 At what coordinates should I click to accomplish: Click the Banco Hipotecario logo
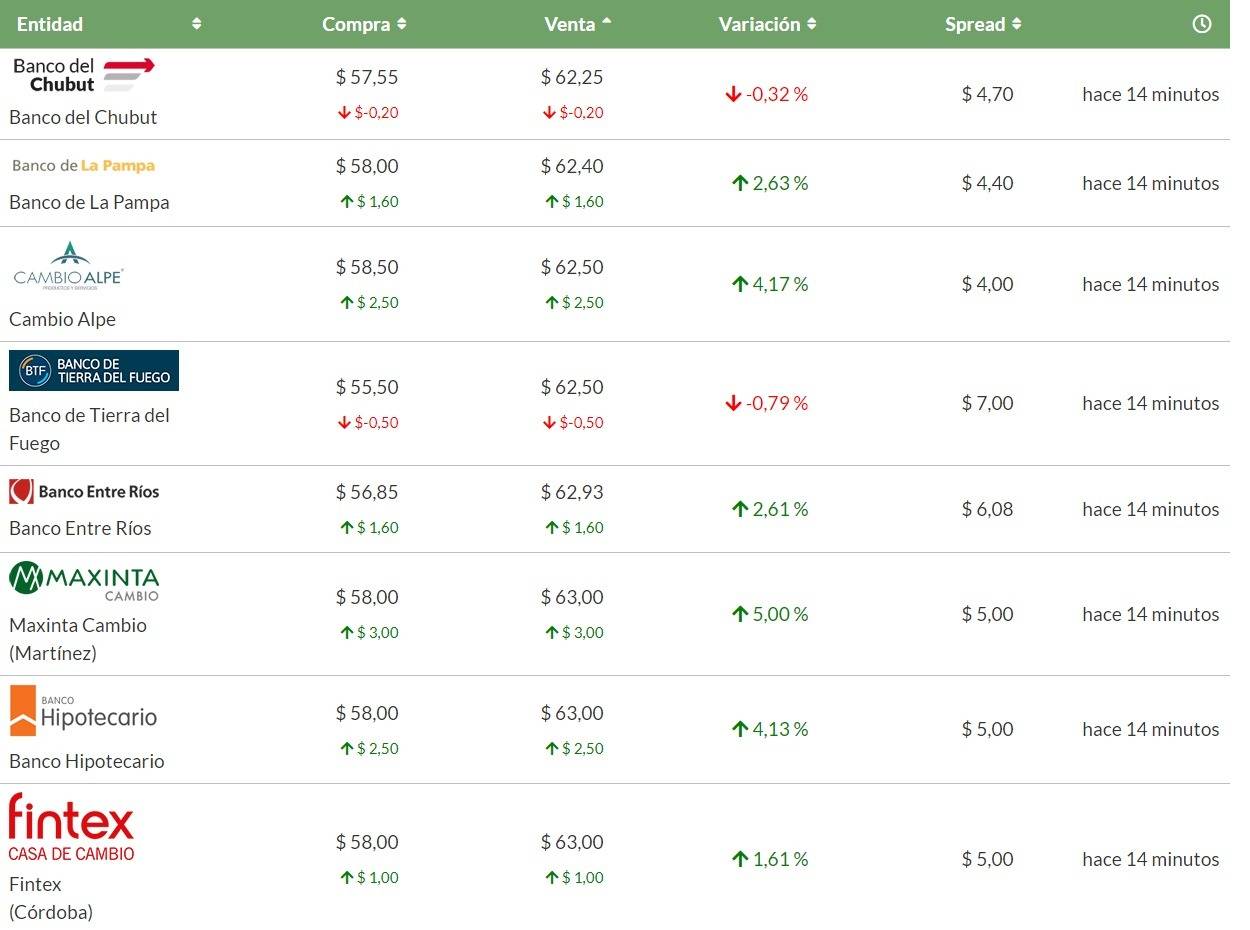(84, 711)
